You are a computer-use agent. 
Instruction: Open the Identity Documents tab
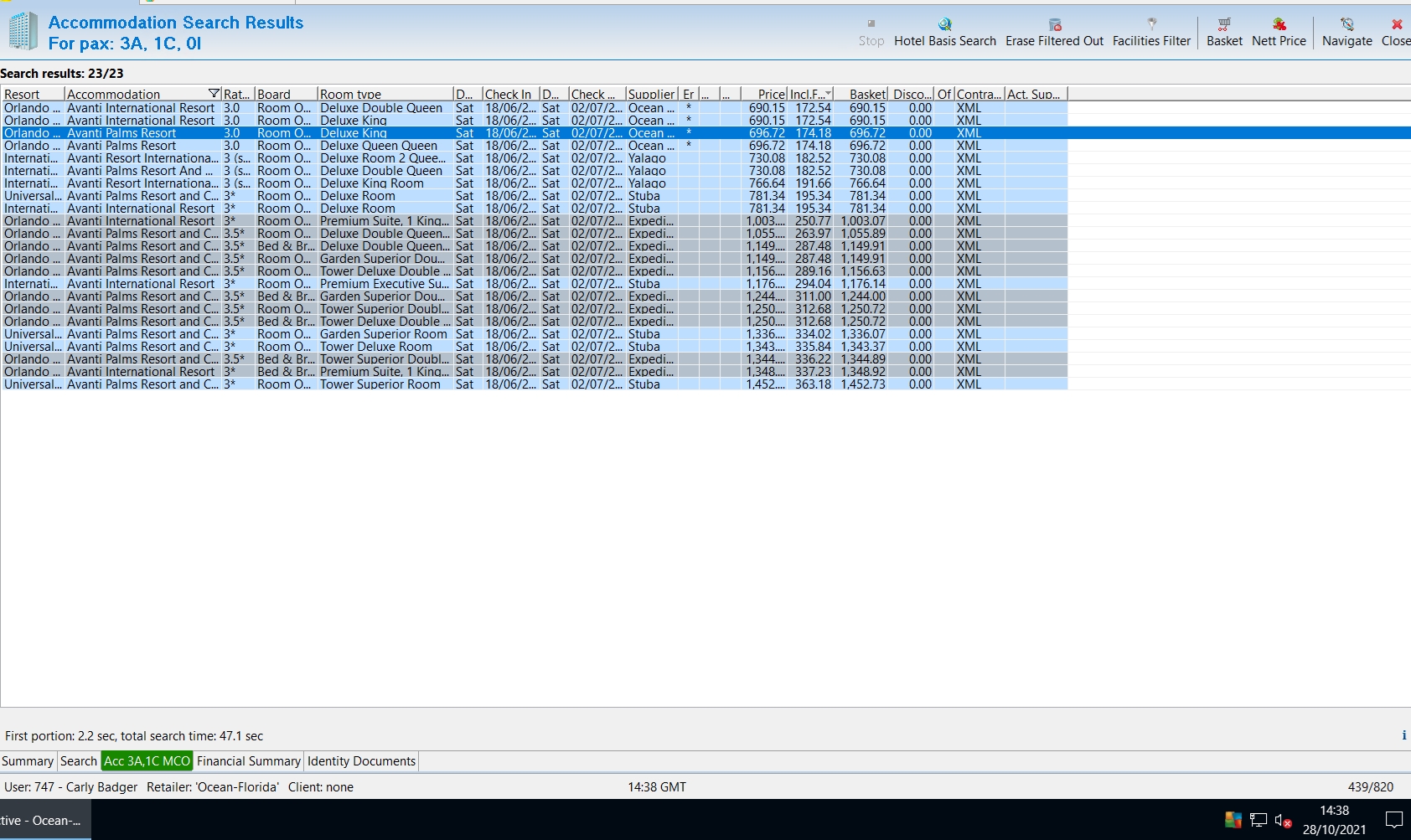[x=361, y=761]
